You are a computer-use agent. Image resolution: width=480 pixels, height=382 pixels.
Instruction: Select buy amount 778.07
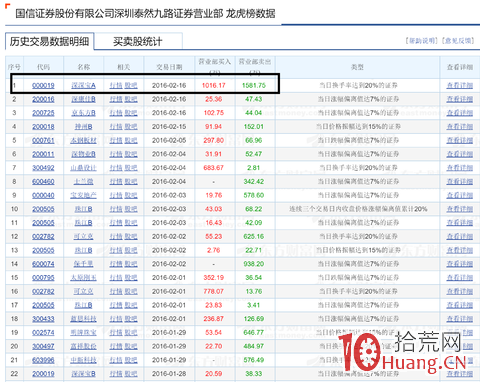tap(214, 291)
